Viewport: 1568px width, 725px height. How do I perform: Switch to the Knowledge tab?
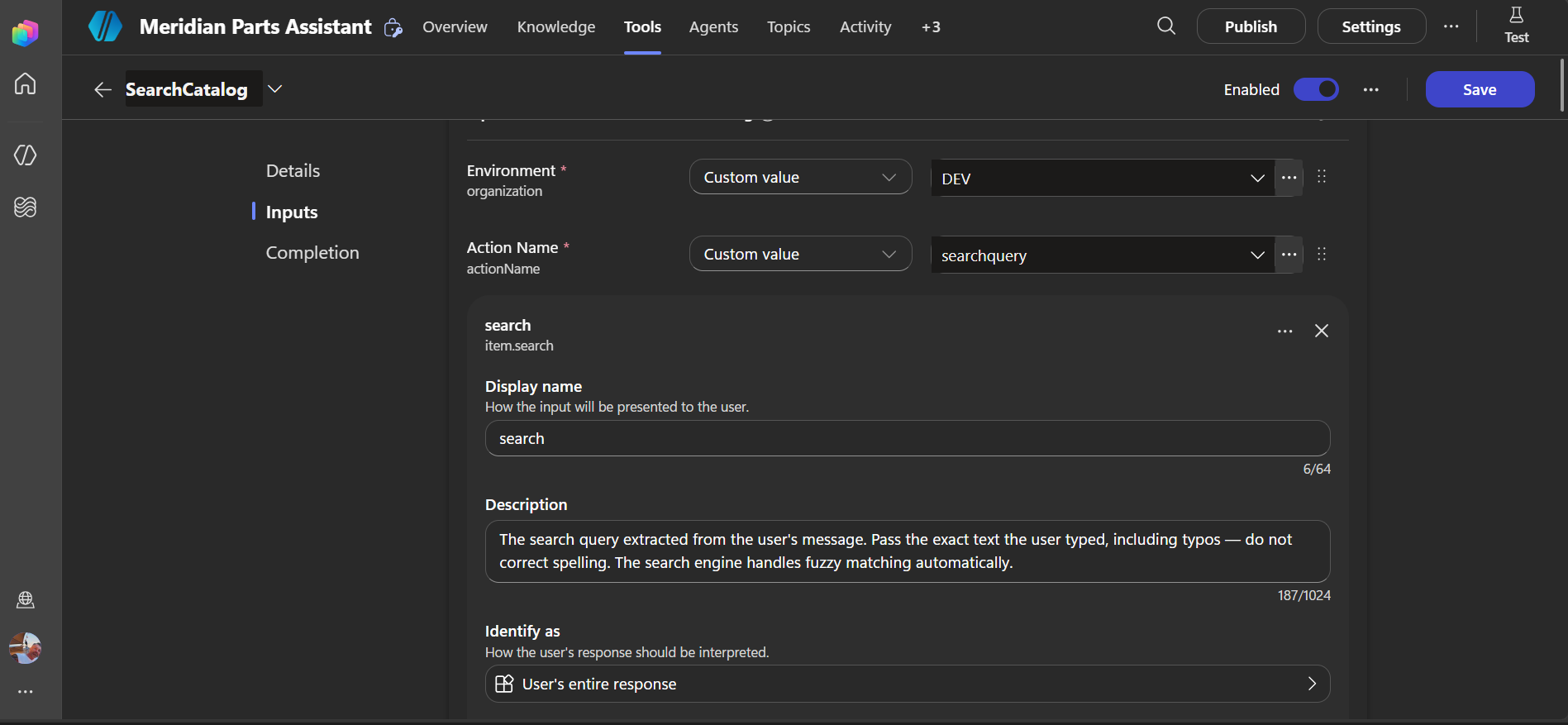556,27
